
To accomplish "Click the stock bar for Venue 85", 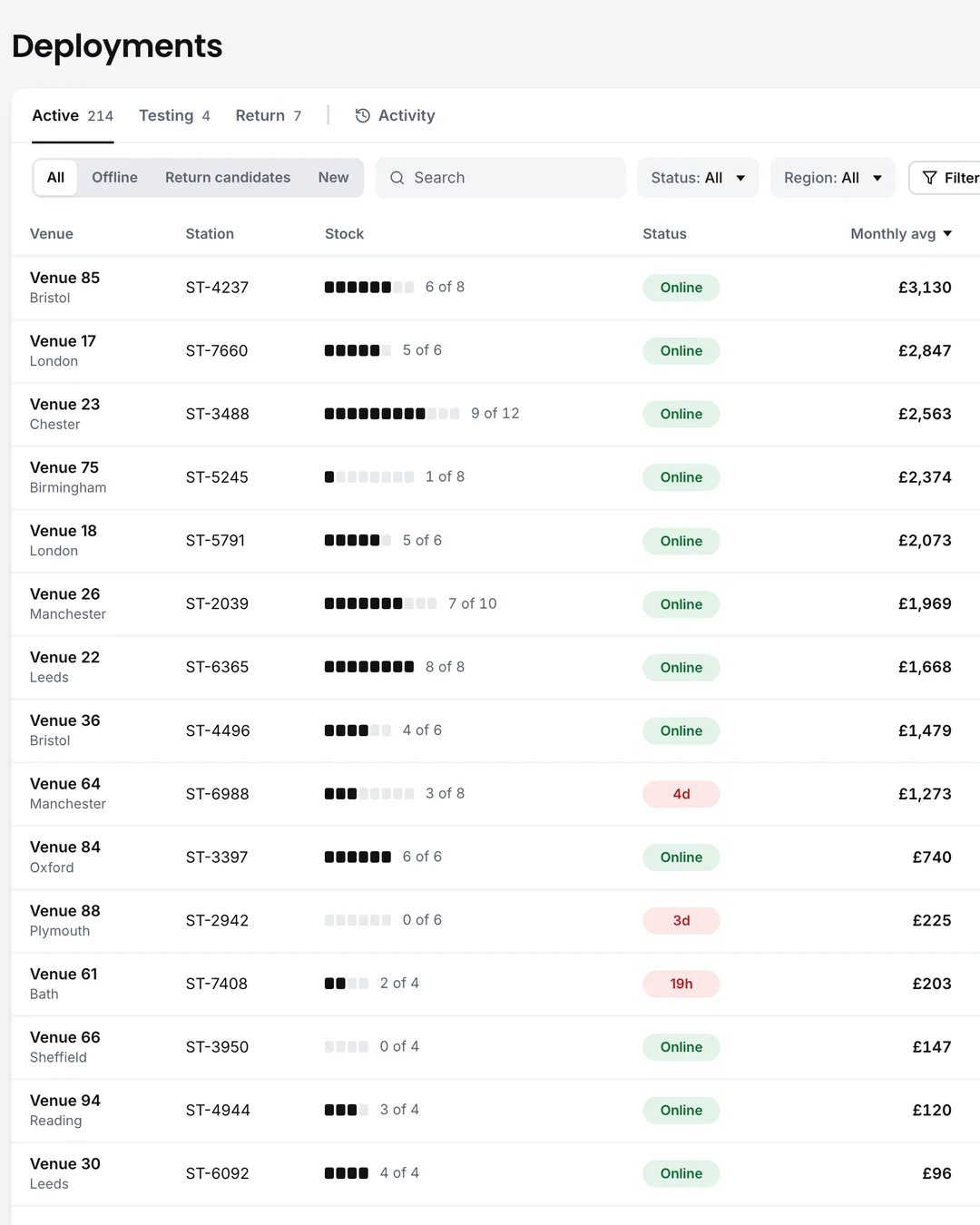I will pos(369,288).
